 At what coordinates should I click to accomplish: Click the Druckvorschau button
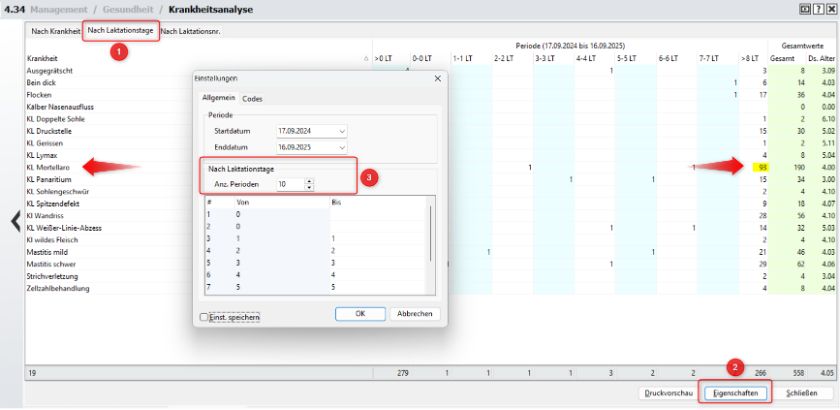coord(669,393)
